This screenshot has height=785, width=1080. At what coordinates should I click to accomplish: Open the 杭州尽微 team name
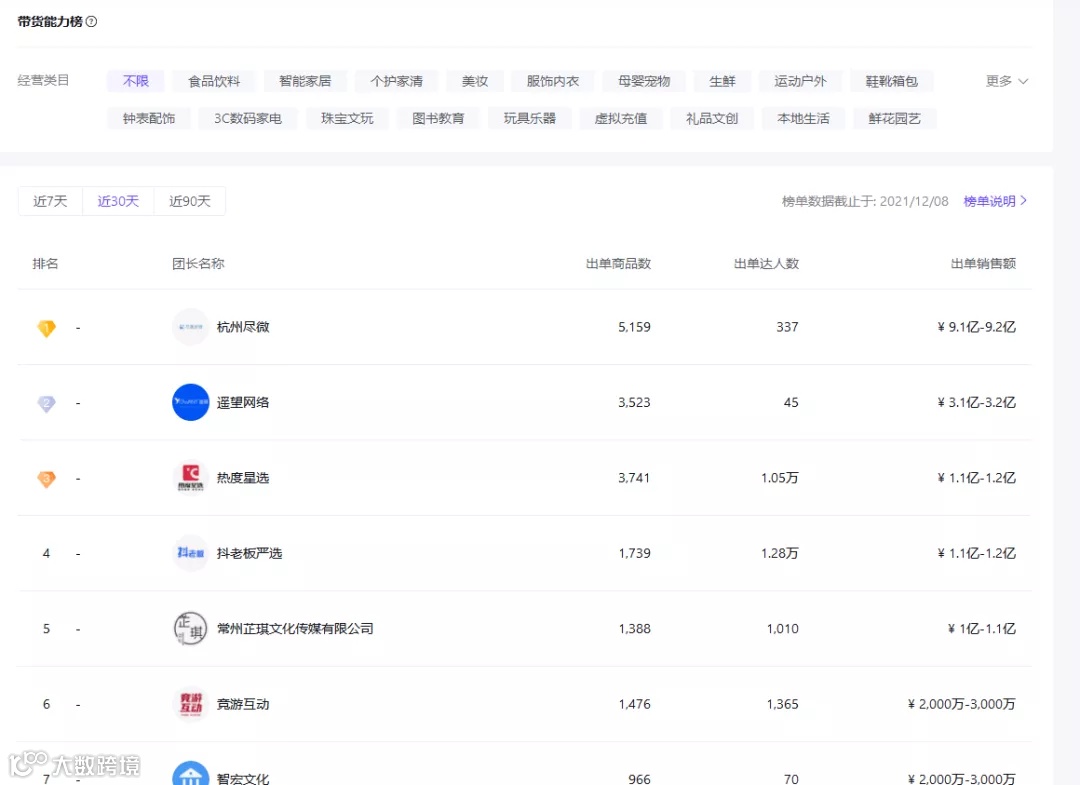tap(243, 327)
